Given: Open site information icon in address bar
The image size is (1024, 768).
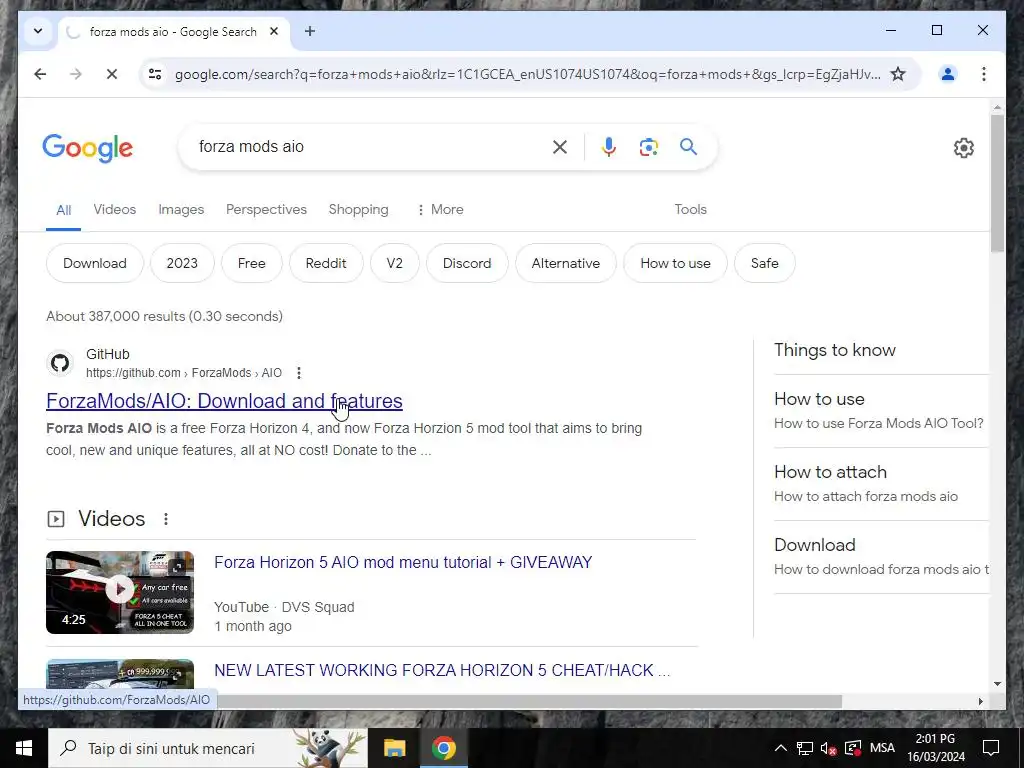Looking at the screenshot, I should (155, 74).
